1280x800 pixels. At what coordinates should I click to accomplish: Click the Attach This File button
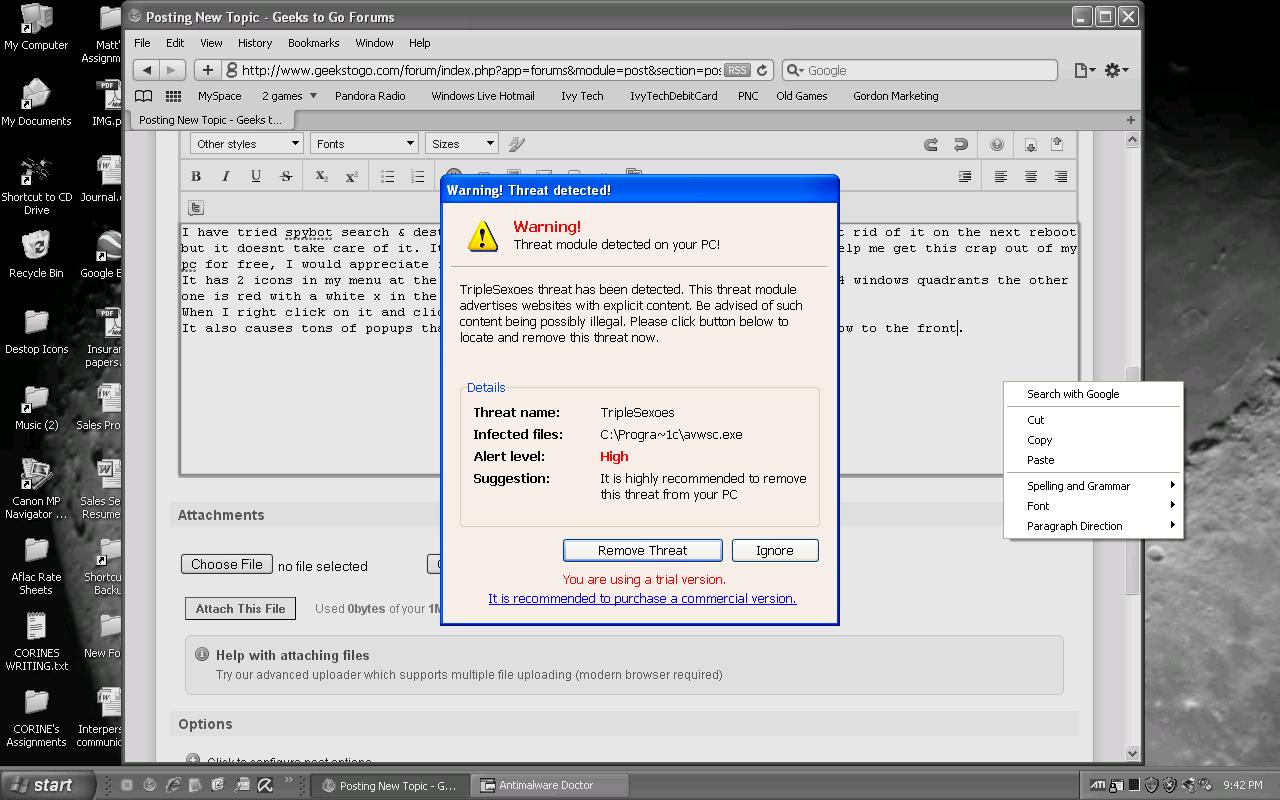point(240,608)
